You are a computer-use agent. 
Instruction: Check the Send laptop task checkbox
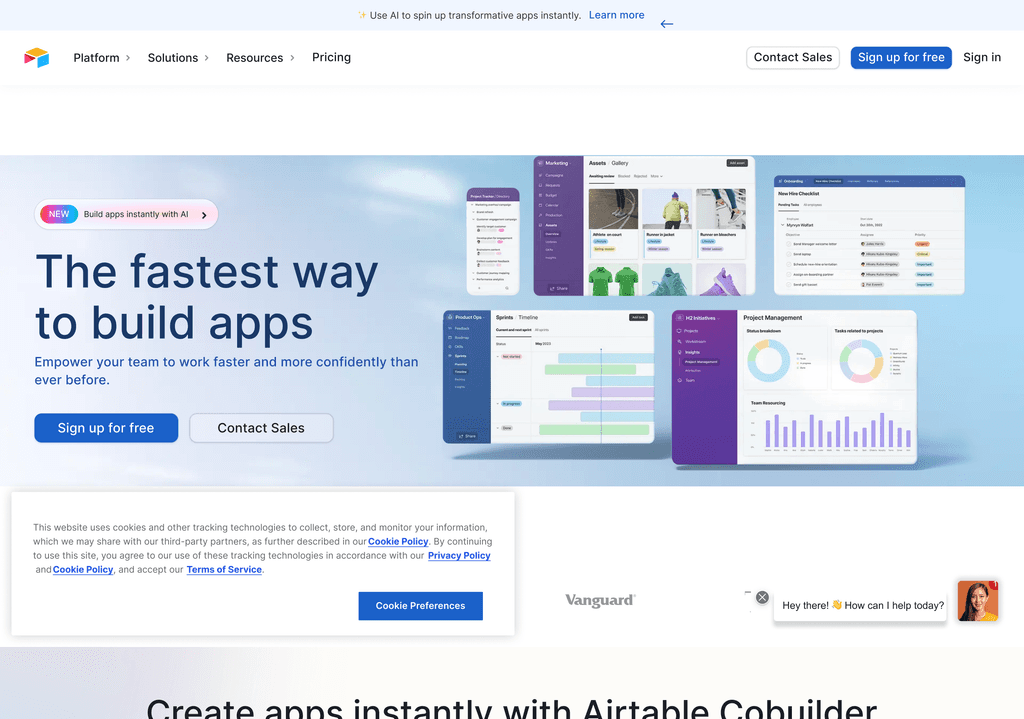[789, 254]
